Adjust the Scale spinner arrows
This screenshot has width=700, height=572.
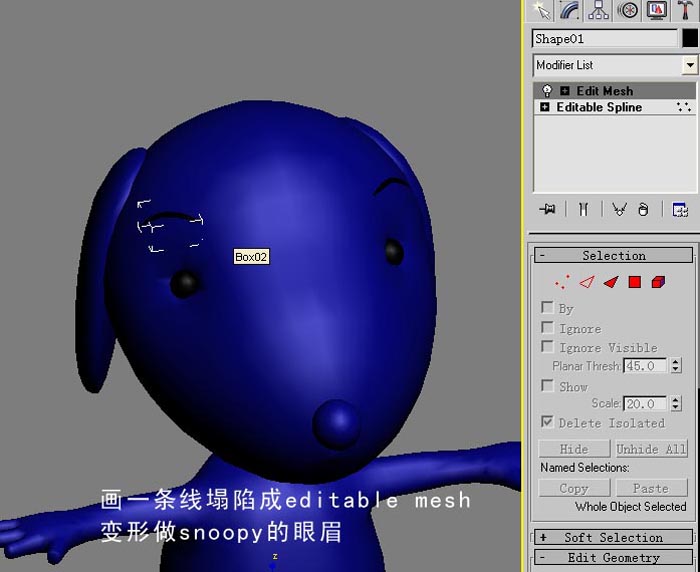click(x=676, y=404)
